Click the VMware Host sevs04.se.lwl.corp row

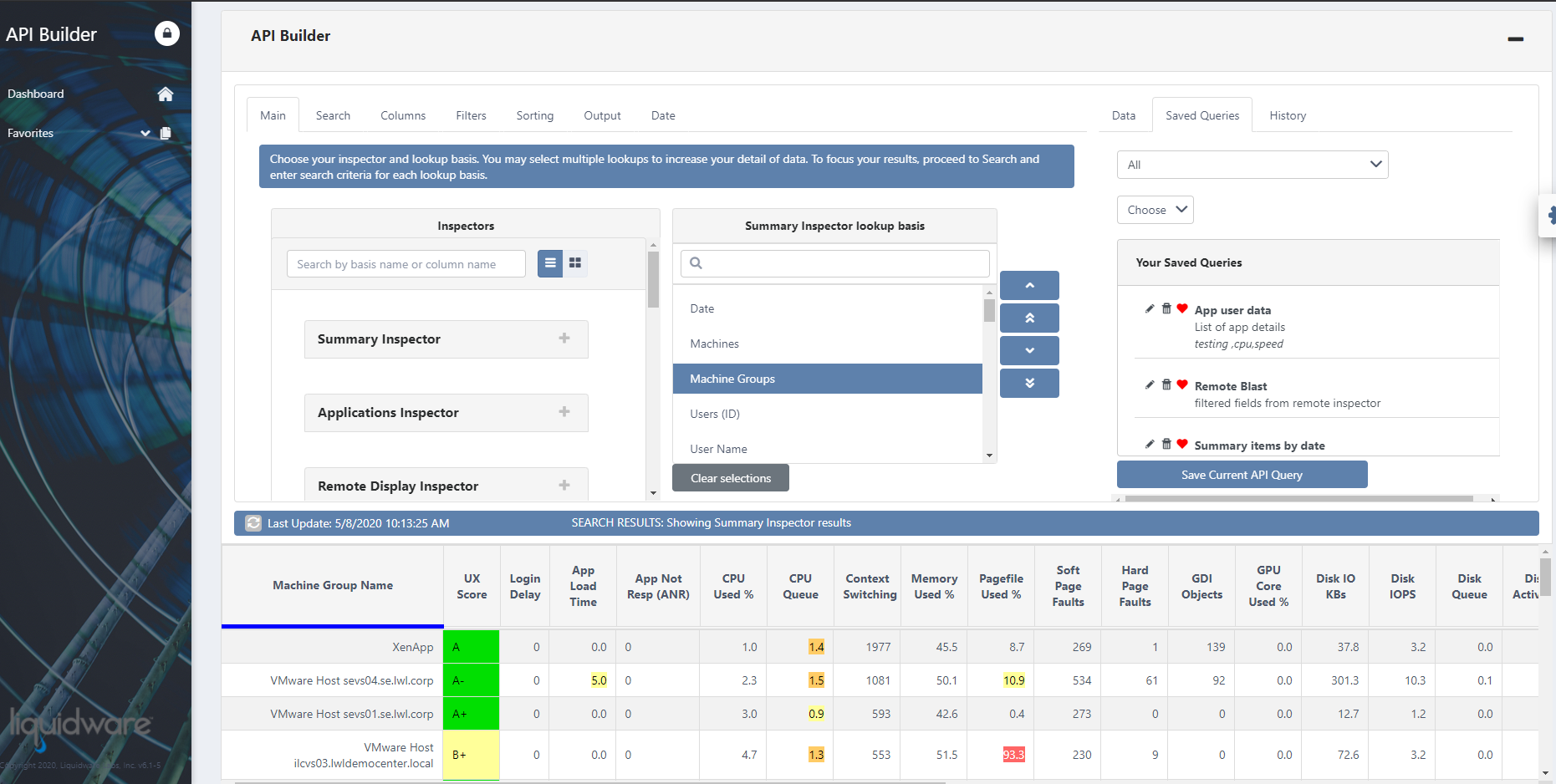pos(351,680)
